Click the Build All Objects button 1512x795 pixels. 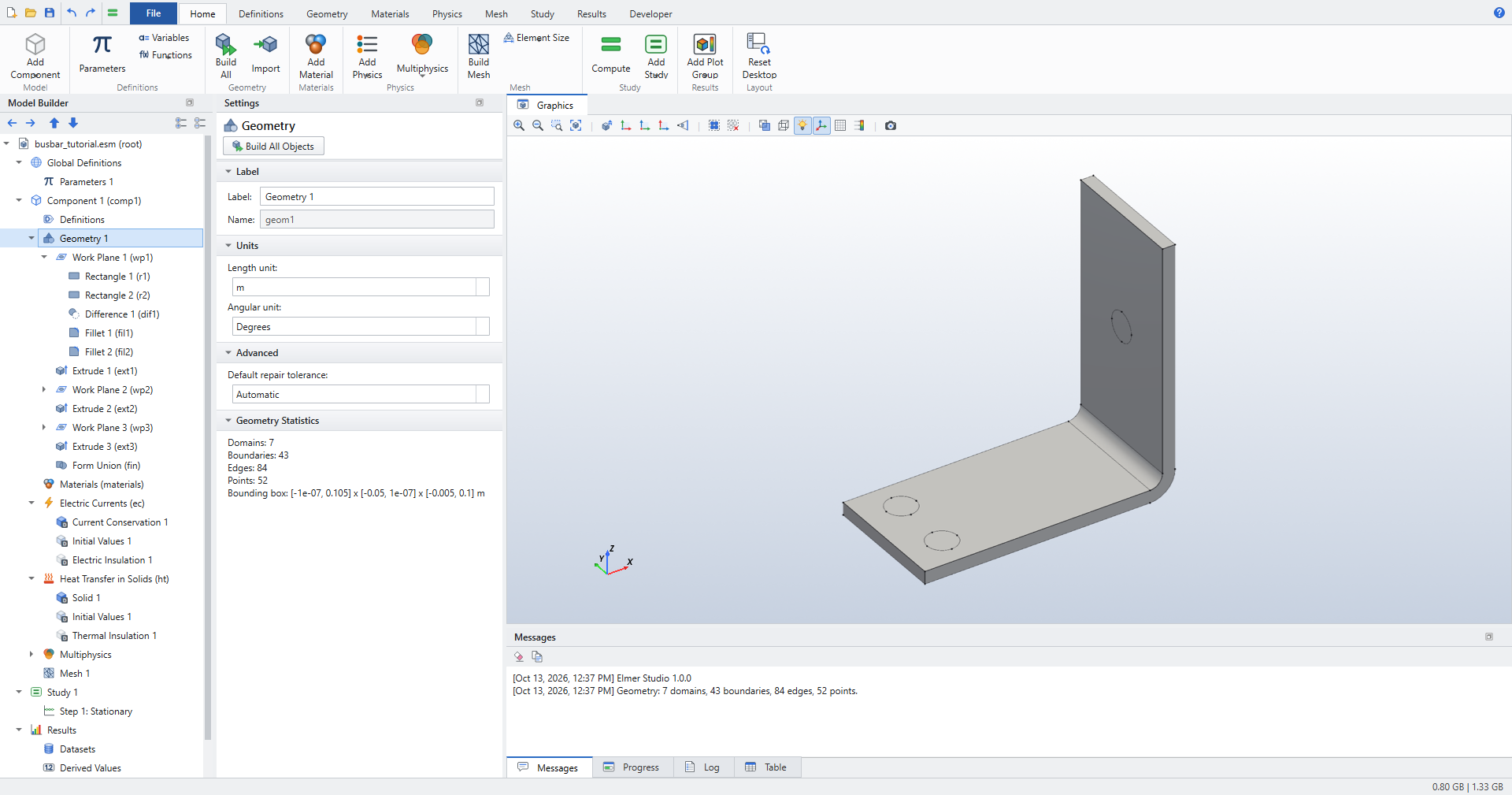tap(273, 147)
